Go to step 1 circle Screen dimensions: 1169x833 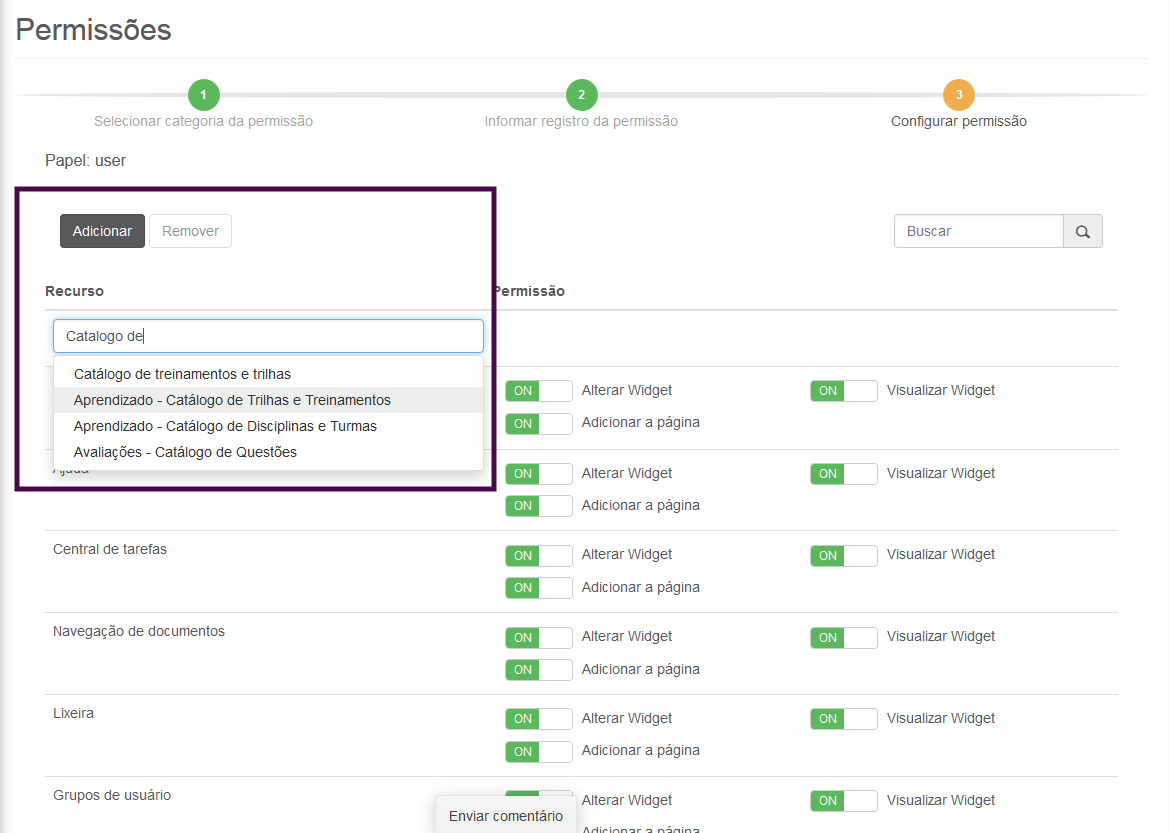pos(204,95)
